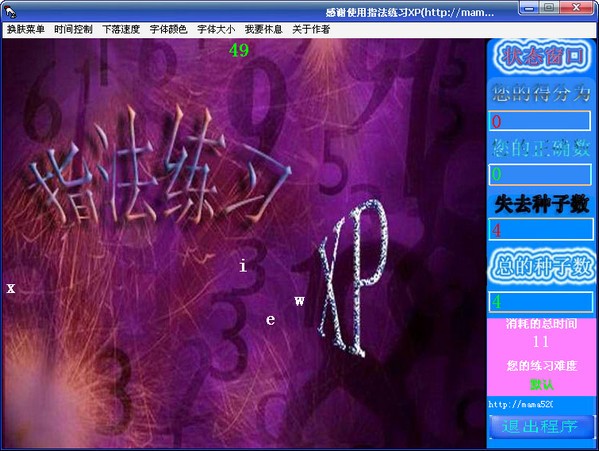Viewport: 599px width, 451px height.
Task: Click the 退出程序 button
Action: (541, 427)
